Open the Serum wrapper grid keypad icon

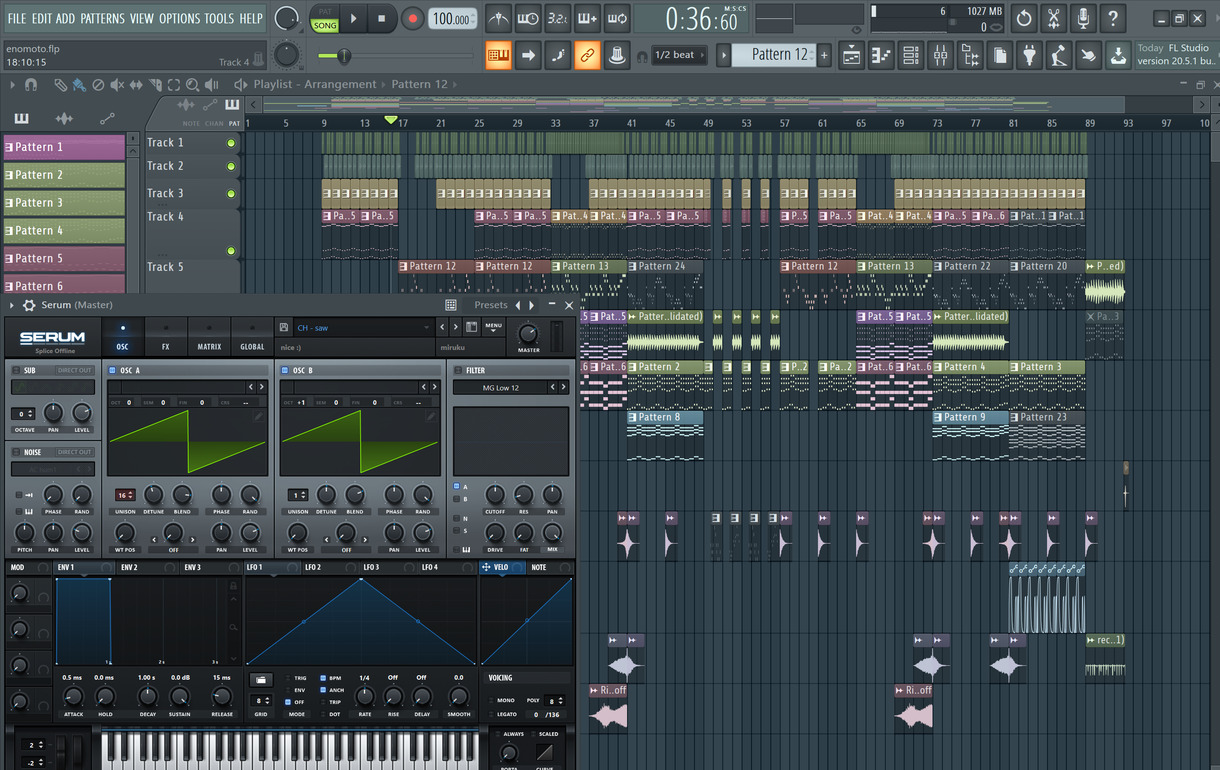[x=451, y=305]
